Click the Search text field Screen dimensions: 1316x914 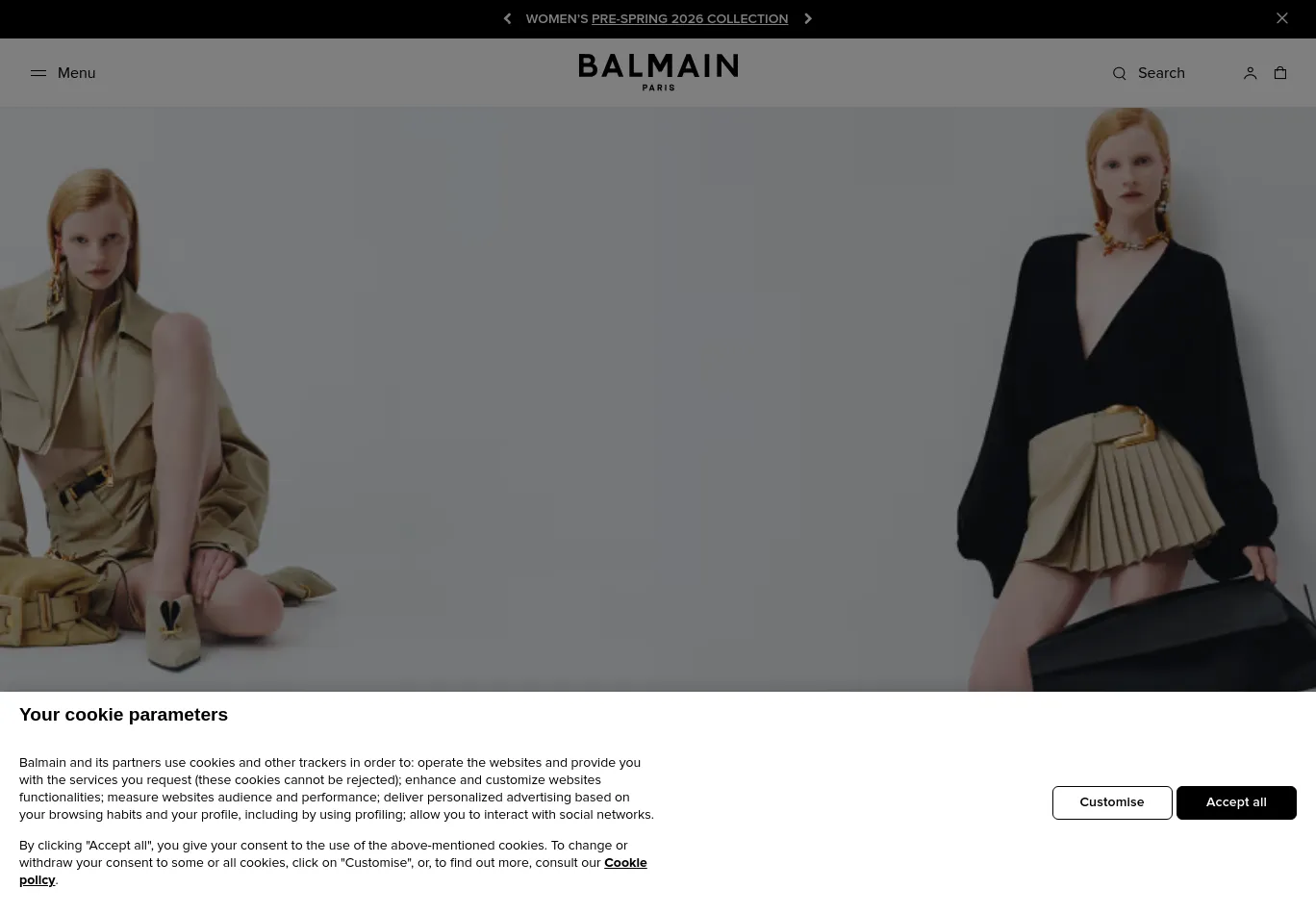pyautogui.click(x=1161, y=73)
